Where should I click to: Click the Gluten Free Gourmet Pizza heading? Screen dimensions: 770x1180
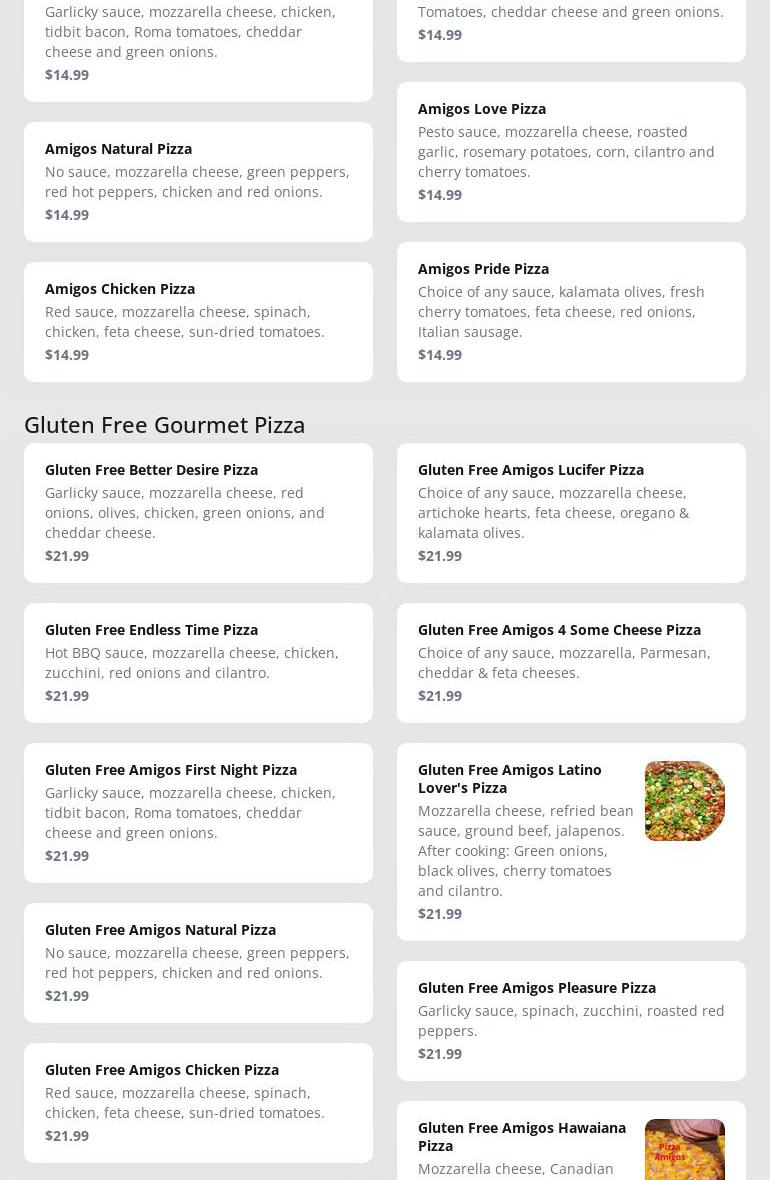tap(165, 425)
